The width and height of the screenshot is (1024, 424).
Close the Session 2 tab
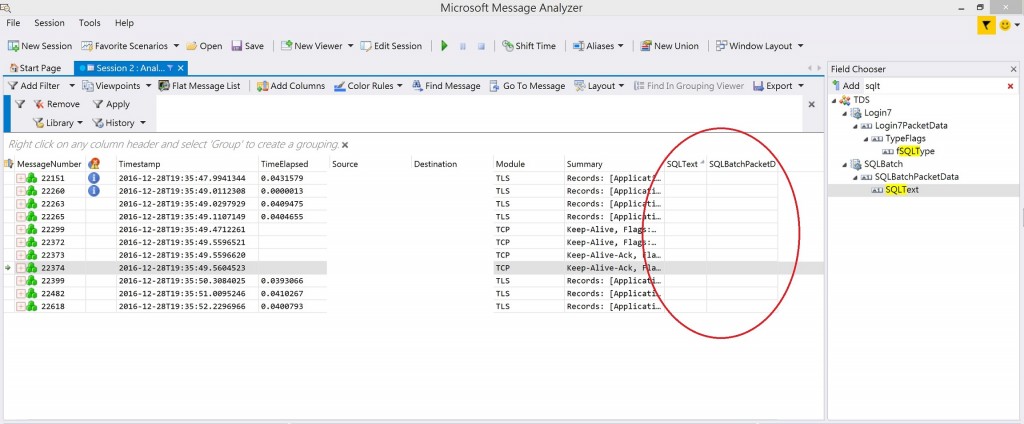(181, 68)
